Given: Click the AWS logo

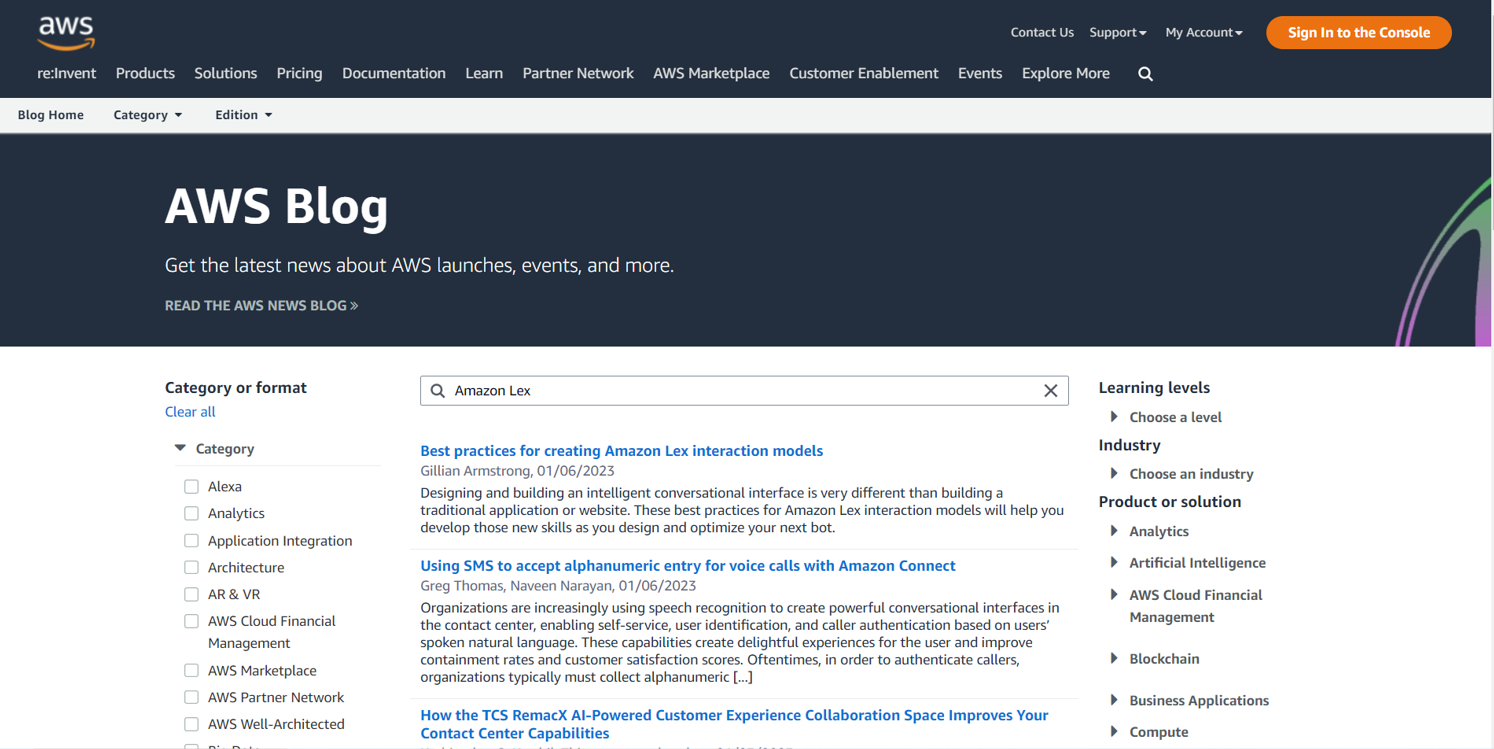Looking at the screenshot, I should (66, 32).
